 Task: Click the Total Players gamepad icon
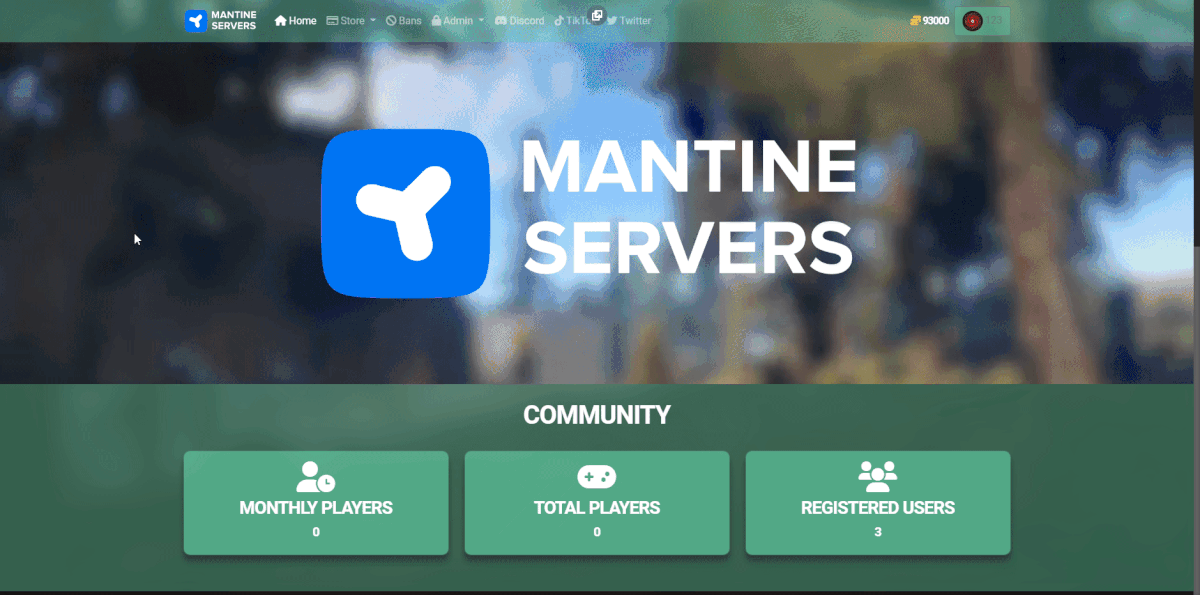click(x=597, y=476)
